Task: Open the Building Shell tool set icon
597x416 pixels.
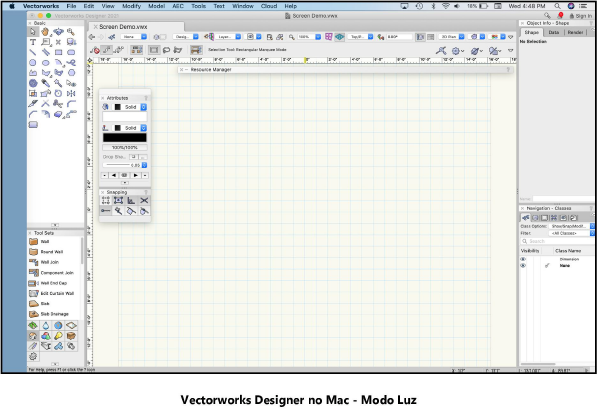Action: pos(33,336)
